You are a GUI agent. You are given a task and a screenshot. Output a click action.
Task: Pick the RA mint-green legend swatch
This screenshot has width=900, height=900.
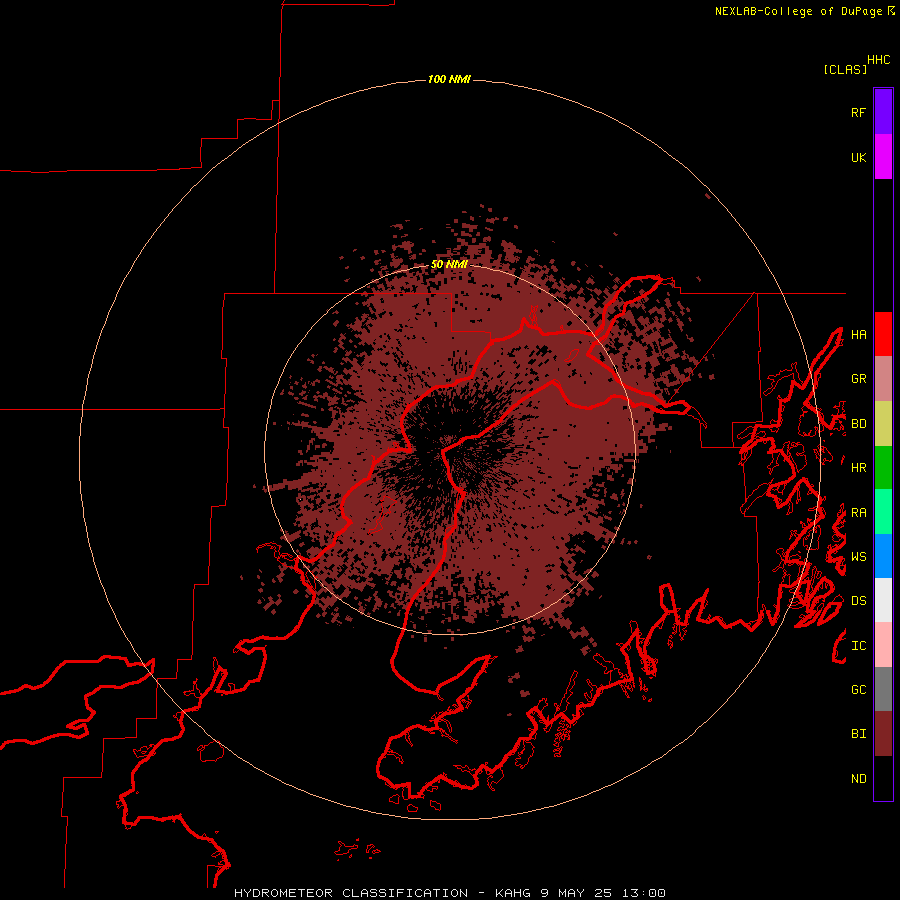click(883, 512)
